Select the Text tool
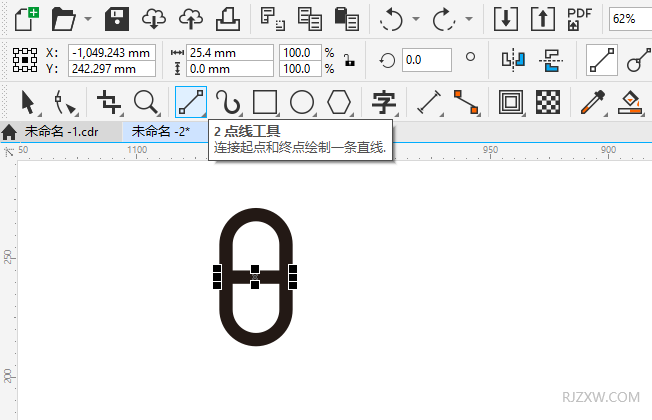 (384, 102)
